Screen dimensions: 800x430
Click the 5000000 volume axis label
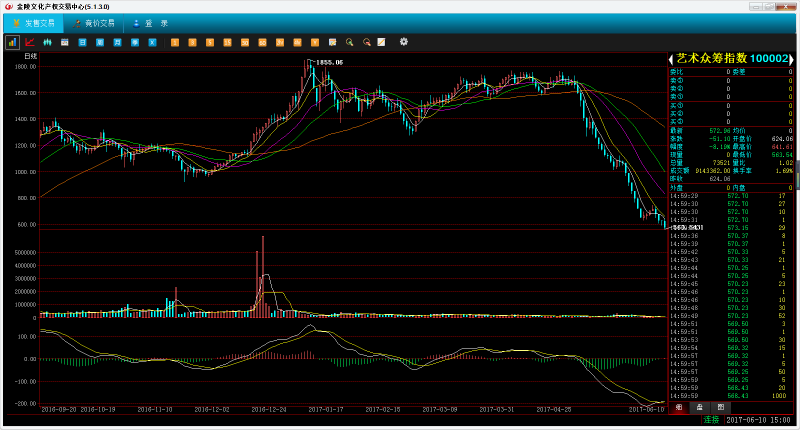tap(26, 253)
